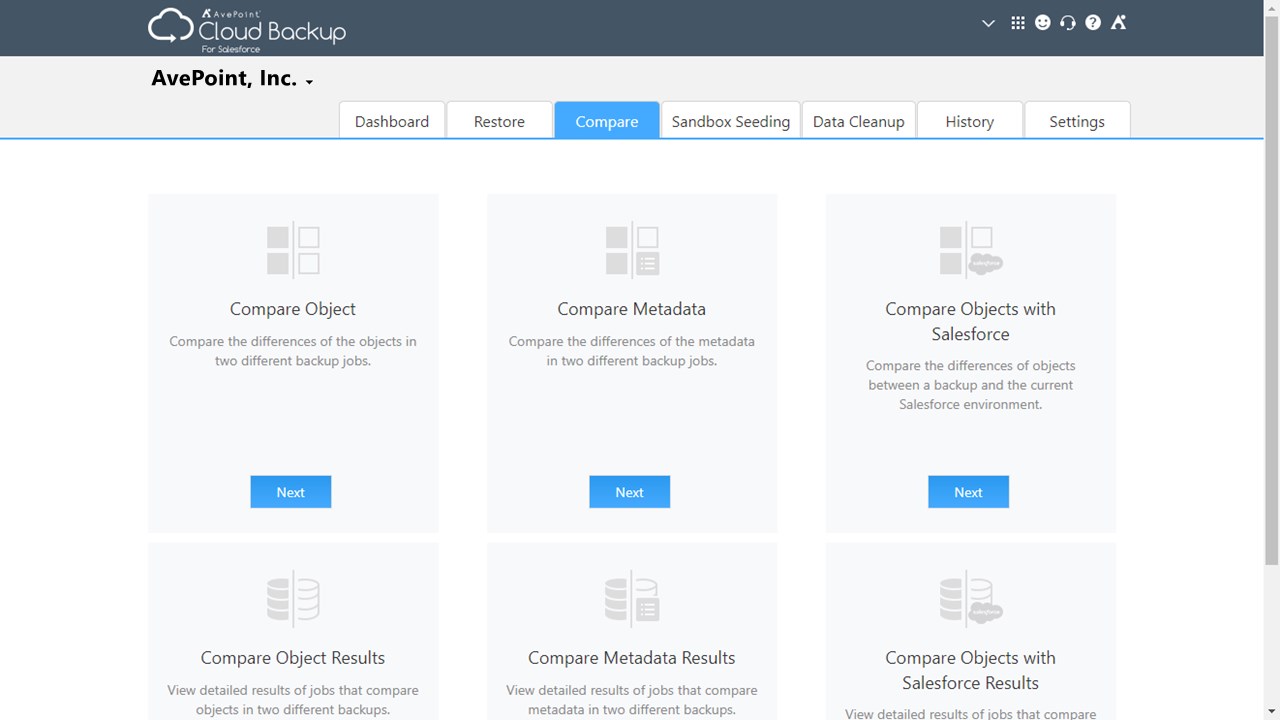
Task: Click the Compare Objects with Salesforce Results title
Action: 971,670
